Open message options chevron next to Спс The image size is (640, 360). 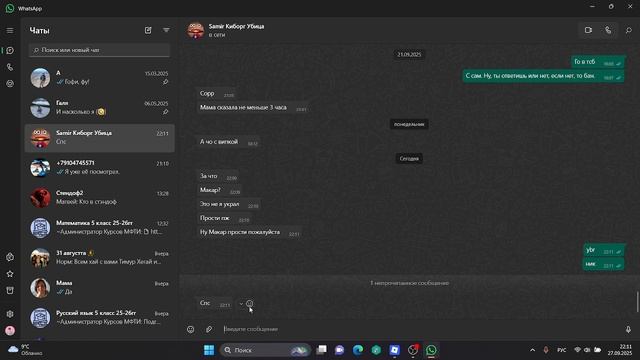point(241,304)
